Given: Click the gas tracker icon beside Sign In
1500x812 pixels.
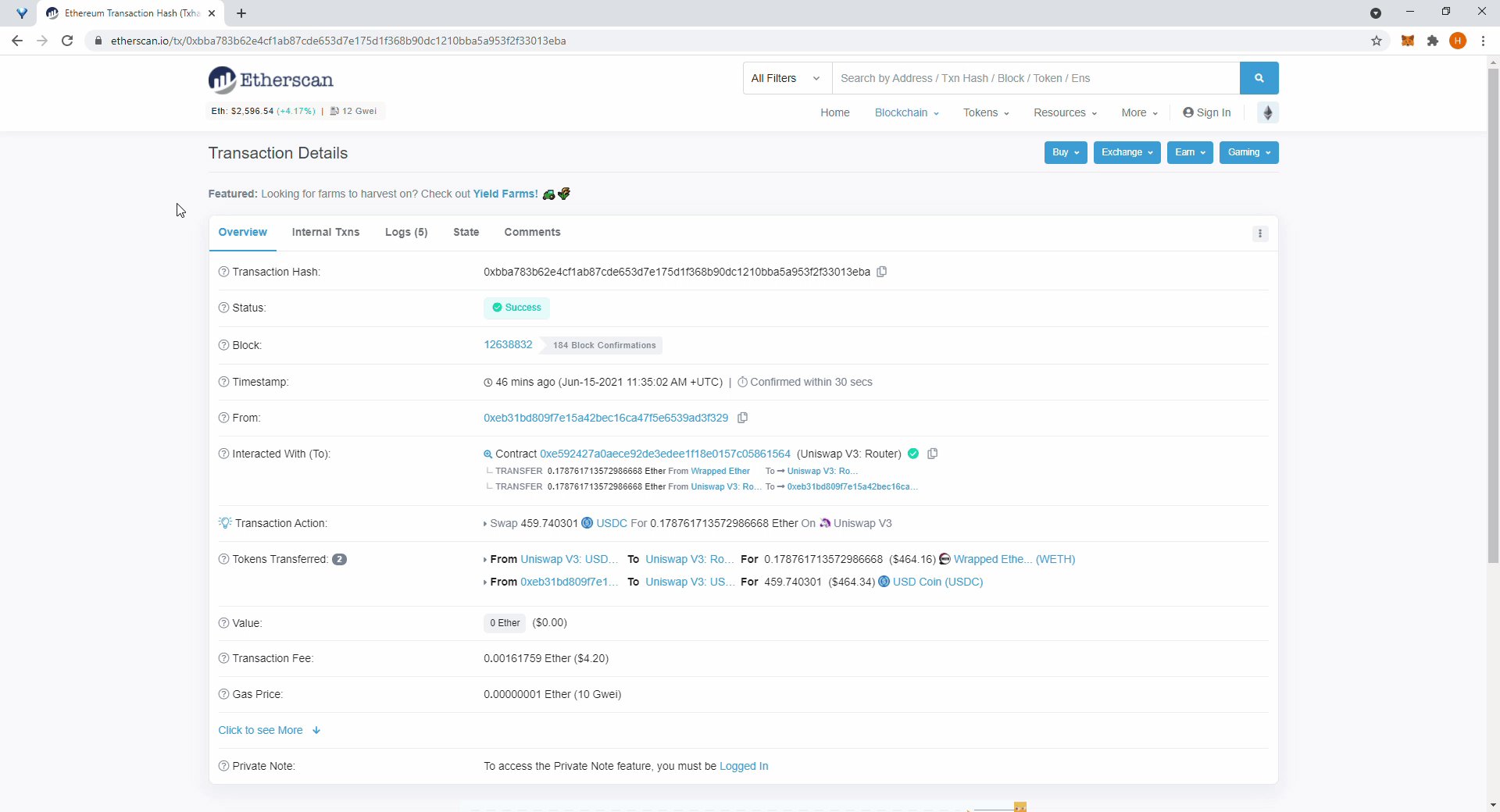Looking at the screenshot, I should coord(1267,112).
